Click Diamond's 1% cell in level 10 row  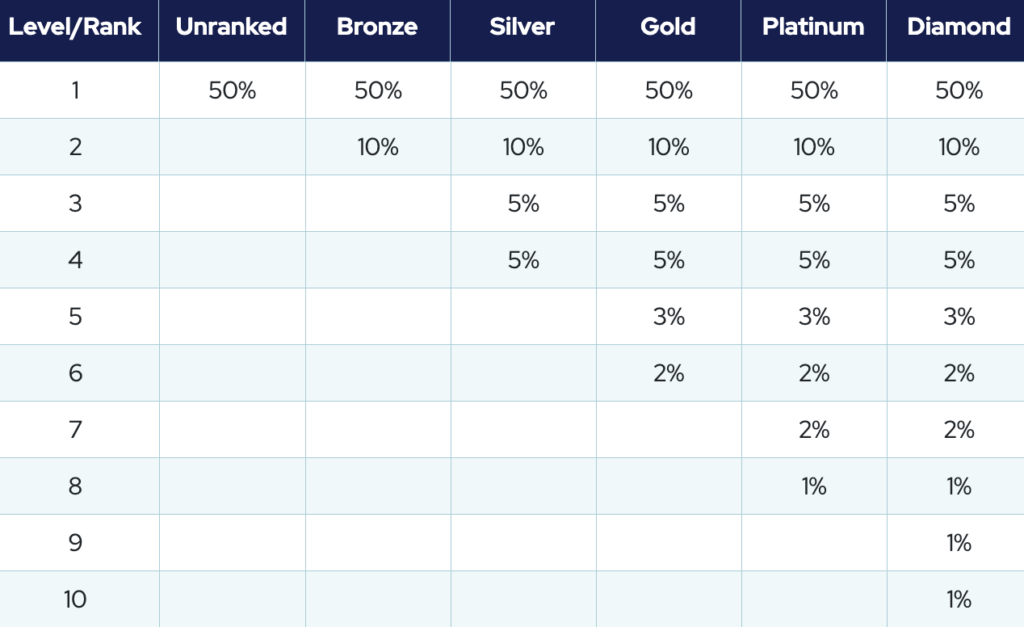coord(959,600)
